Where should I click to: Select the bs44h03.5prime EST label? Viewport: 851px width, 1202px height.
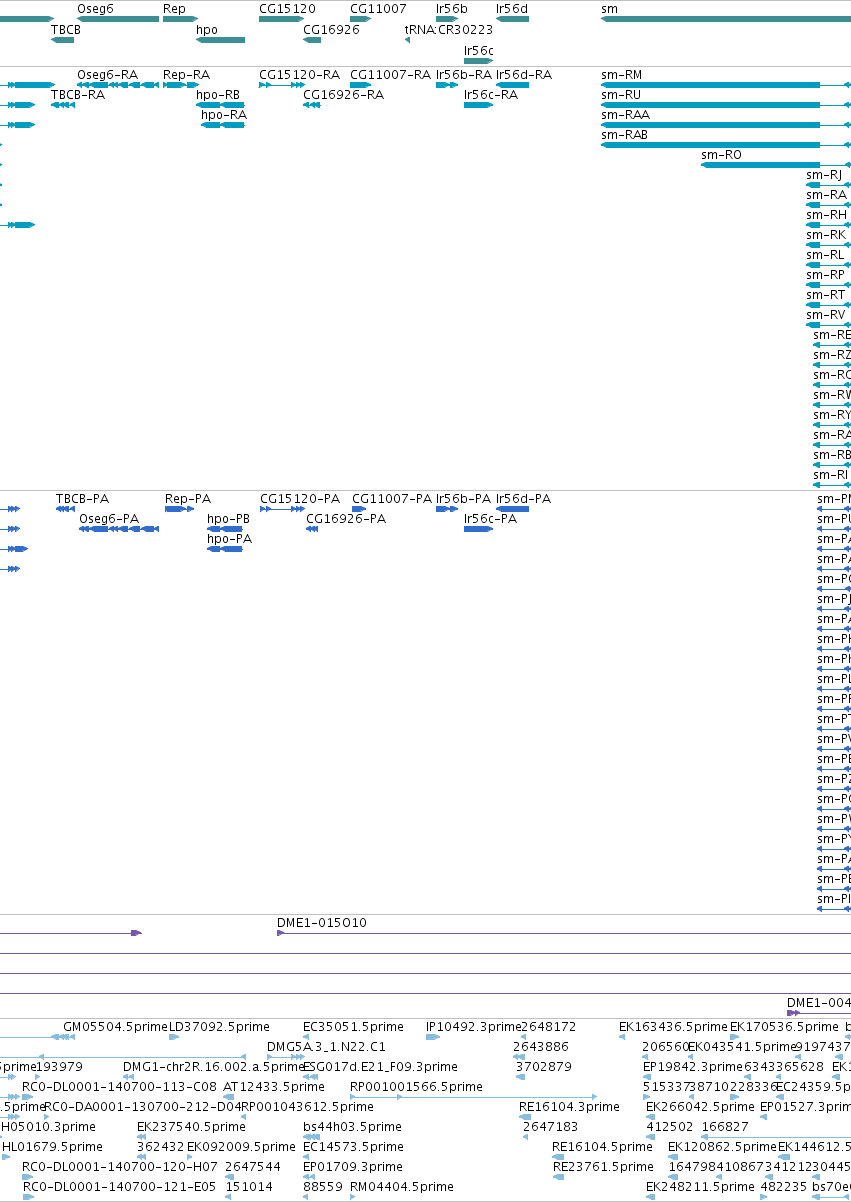click(352, 1126)
